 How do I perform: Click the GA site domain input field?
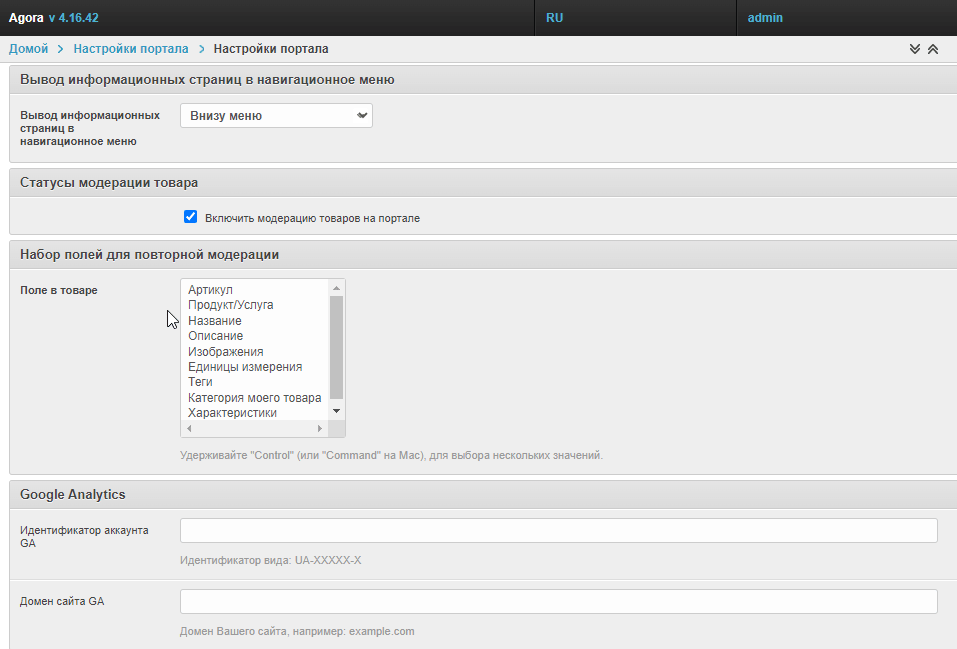click(x=558, y=601)
